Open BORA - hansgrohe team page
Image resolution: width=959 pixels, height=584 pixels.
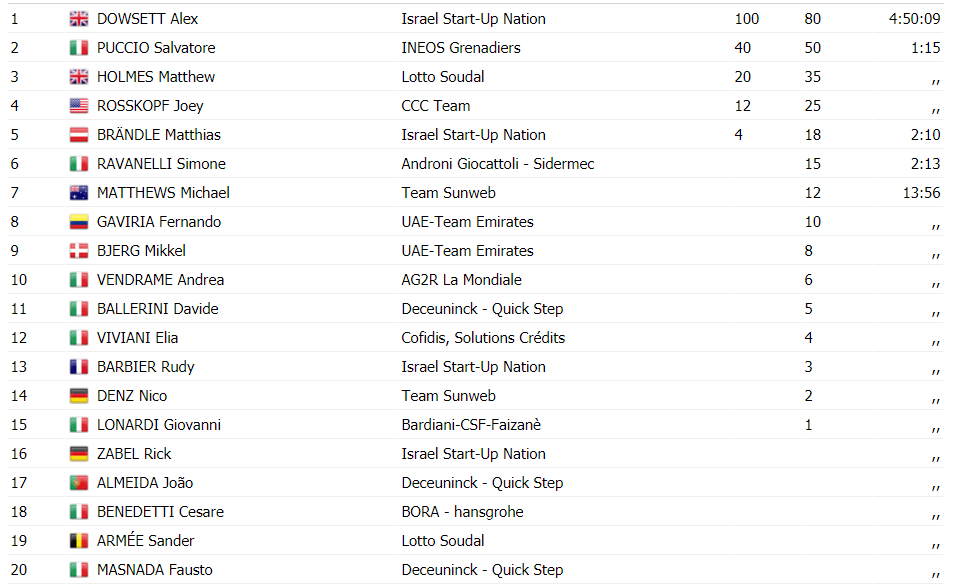(462, 512)
